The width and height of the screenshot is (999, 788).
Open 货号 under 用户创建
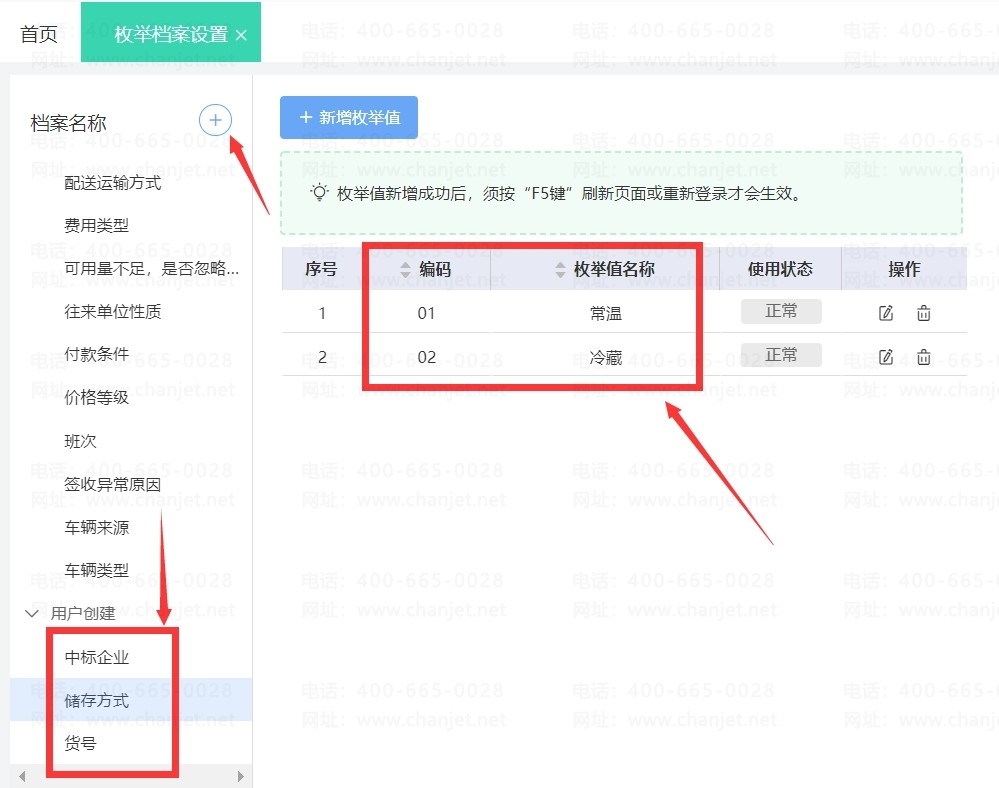[x=80, y=743]
